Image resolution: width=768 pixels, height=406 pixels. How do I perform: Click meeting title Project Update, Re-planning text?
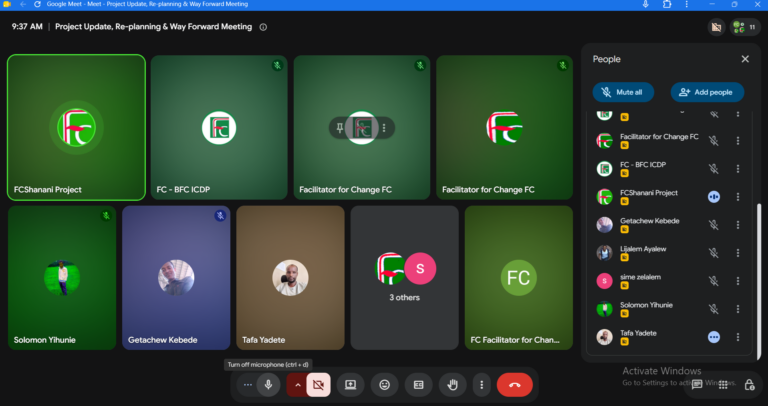pyautogui.click(x=153, y=27)
